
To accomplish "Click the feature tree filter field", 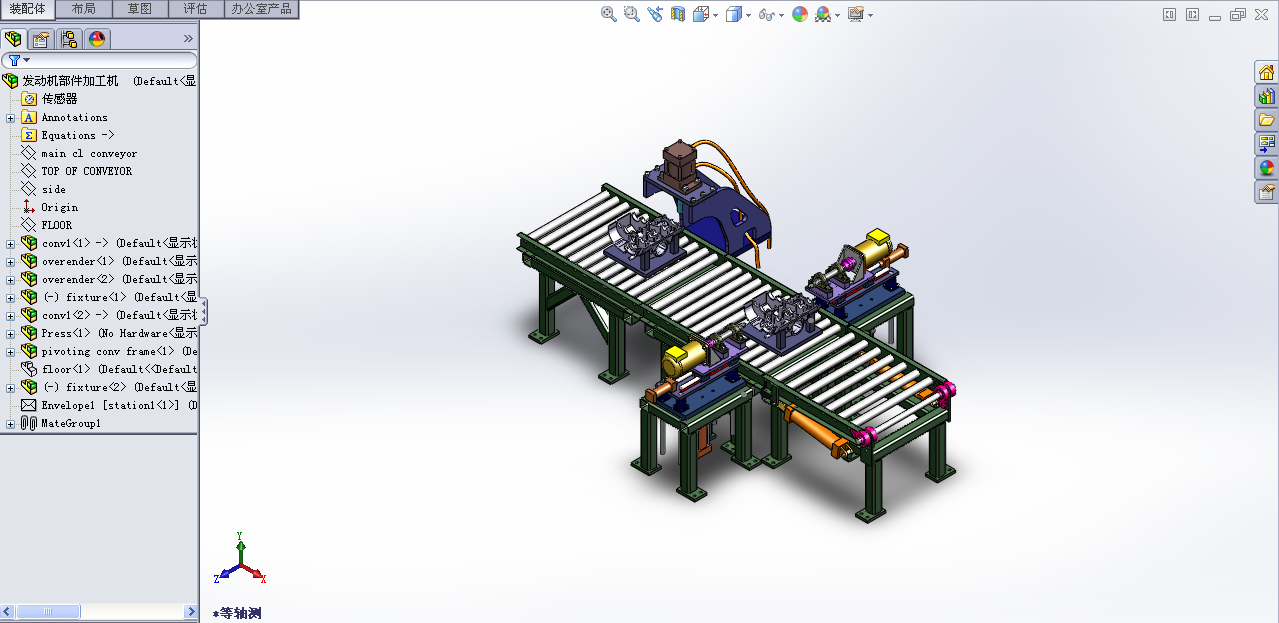I will pos(100,60).
